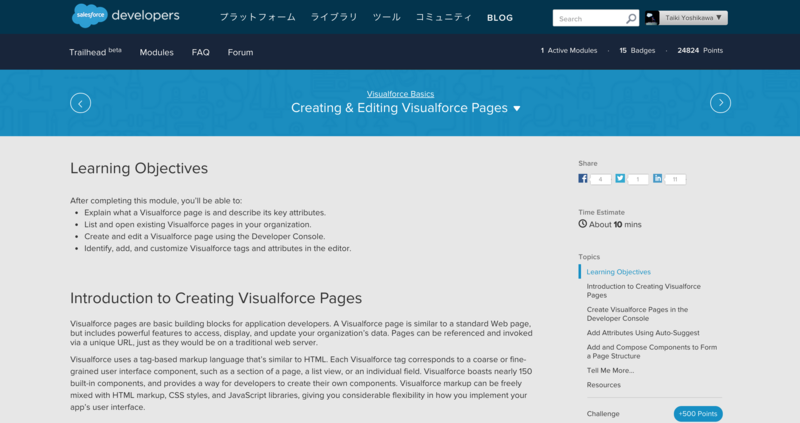Go to previous unit with left arrow
800x423 pixels.
(x=81, y=103)
